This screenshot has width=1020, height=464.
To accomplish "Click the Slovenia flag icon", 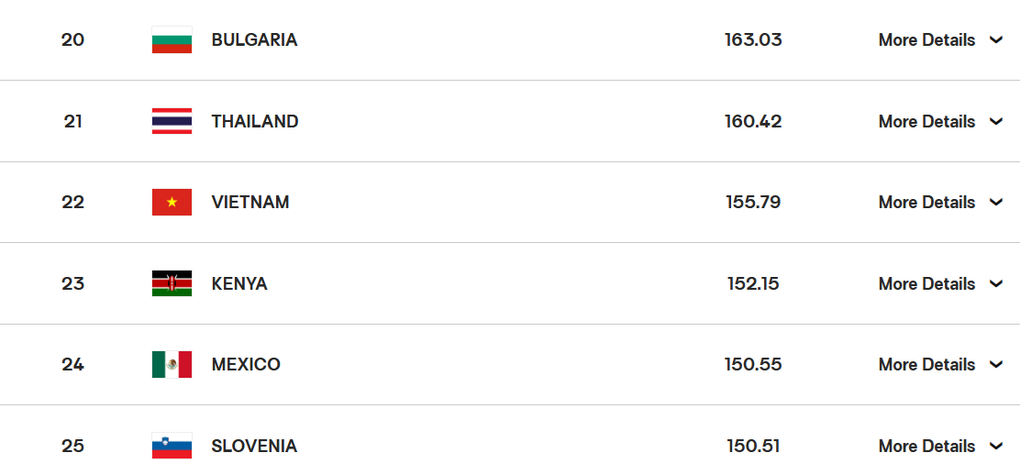I will [x=172, y=446].
